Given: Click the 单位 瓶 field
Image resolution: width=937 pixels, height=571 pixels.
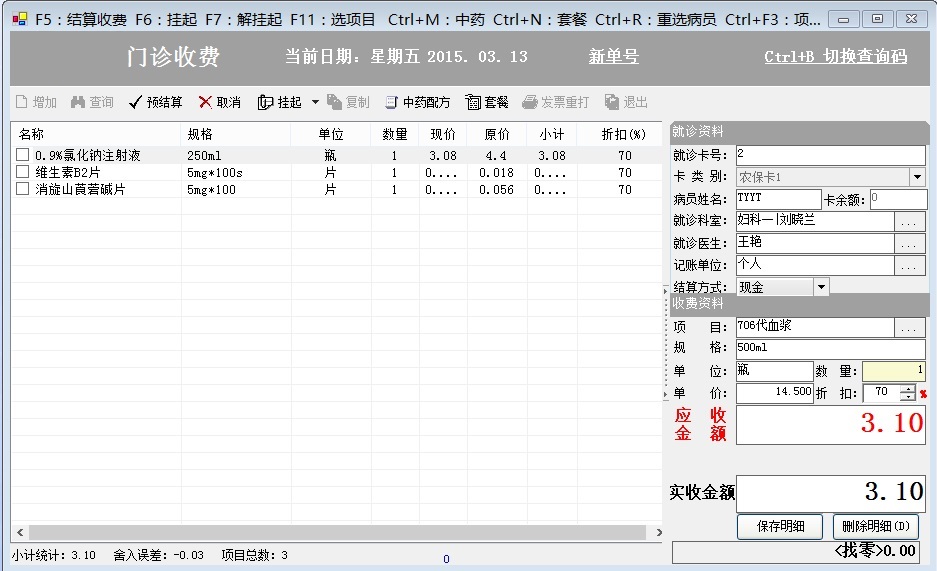Looking at the screenshot, I should [774, 371].
